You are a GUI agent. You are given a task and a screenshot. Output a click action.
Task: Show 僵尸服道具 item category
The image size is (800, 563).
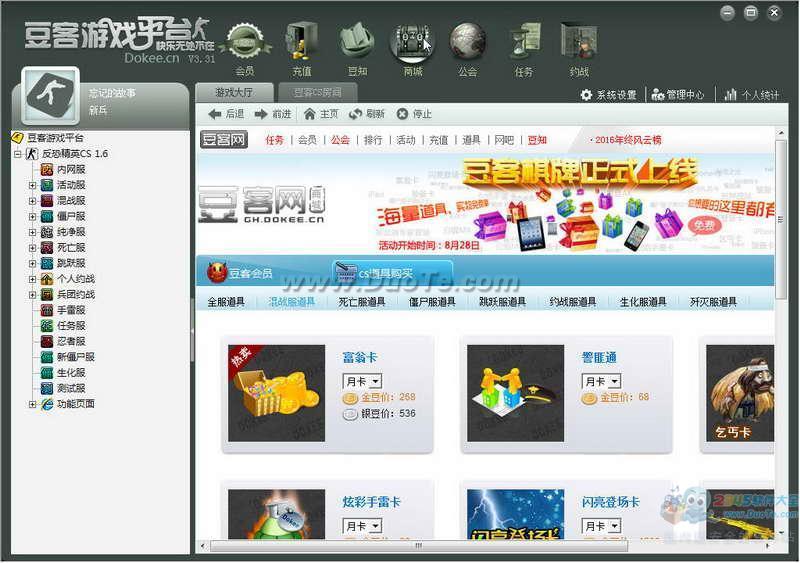[432, 302]
